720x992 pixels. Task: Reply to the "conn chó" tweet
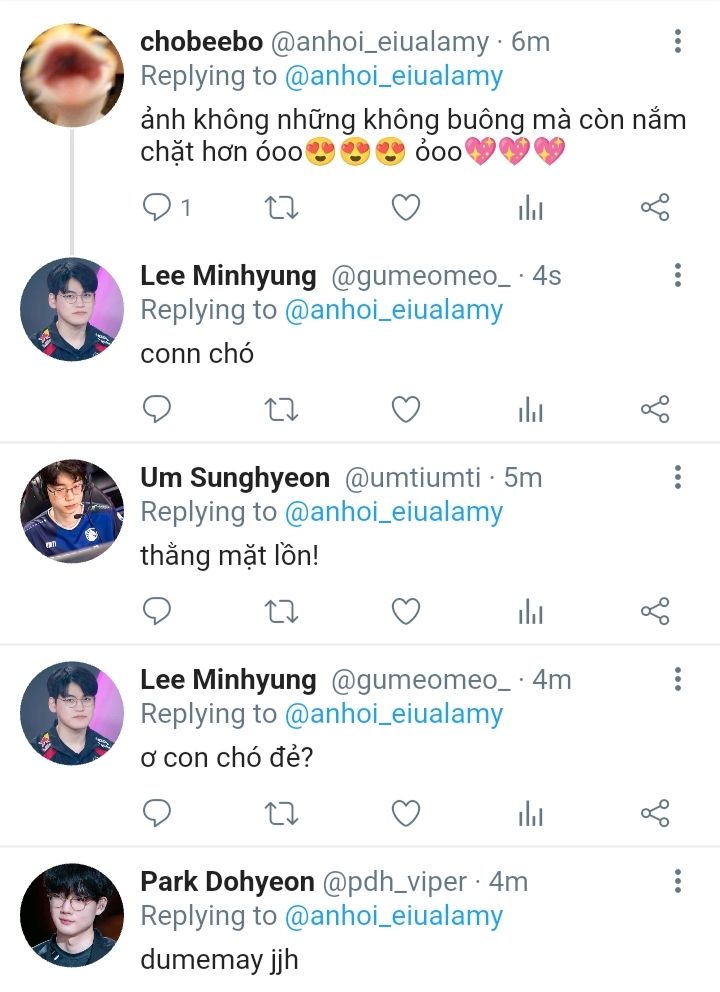(157, 409)
